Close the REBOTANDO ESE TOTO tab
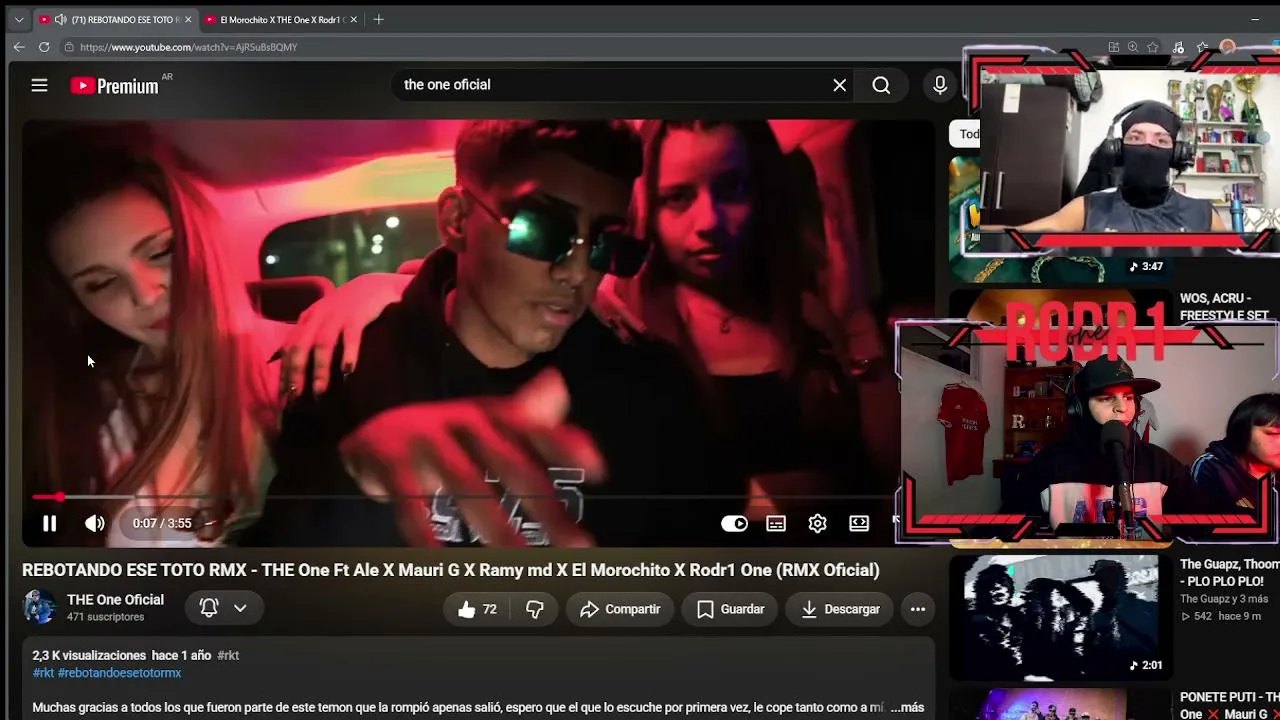1280x720 pixels. click(188, 20)
